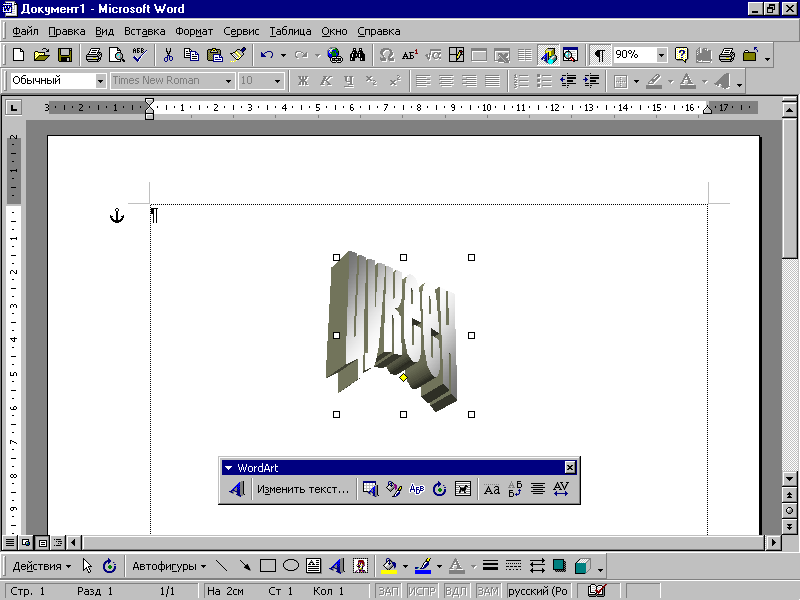
Task: Toggle the Drawing toolbar button
Action: [548, 55]
